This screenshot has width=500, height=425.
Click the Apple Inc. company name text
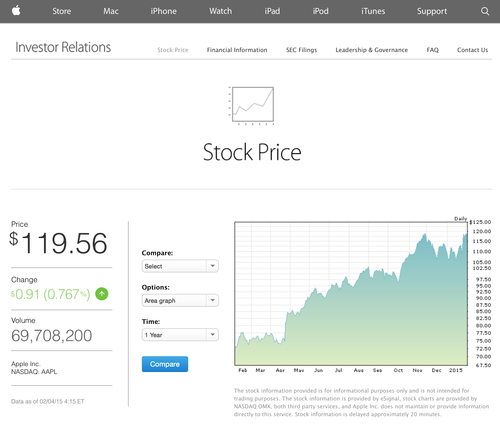(x=26, y=364)
